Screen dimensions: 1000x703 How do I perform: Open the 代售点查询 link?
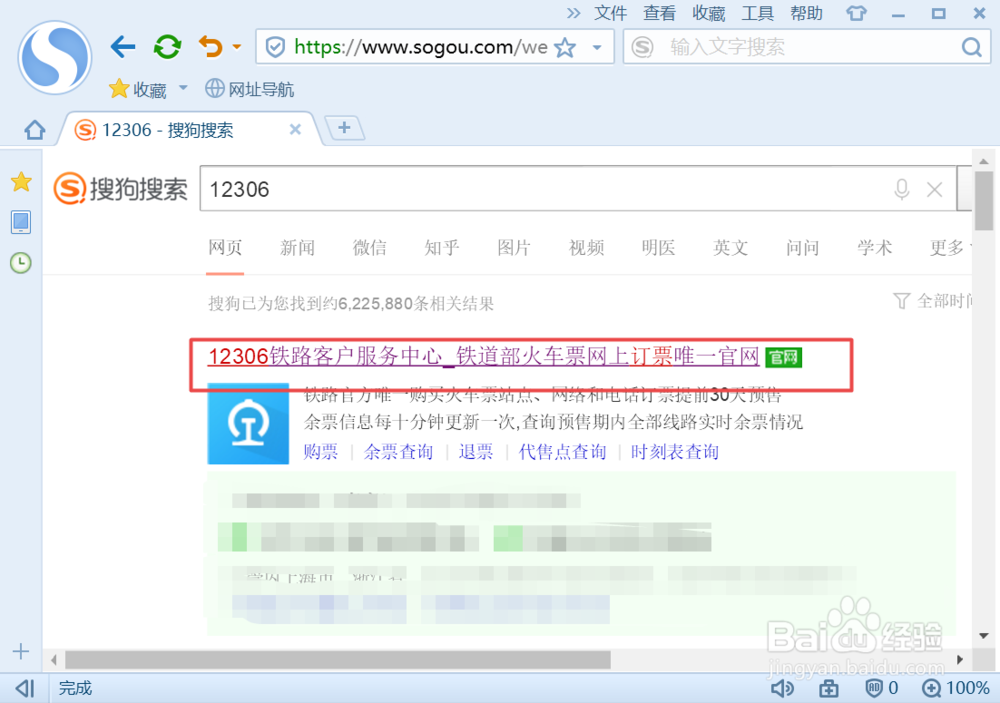pos(562,452)
